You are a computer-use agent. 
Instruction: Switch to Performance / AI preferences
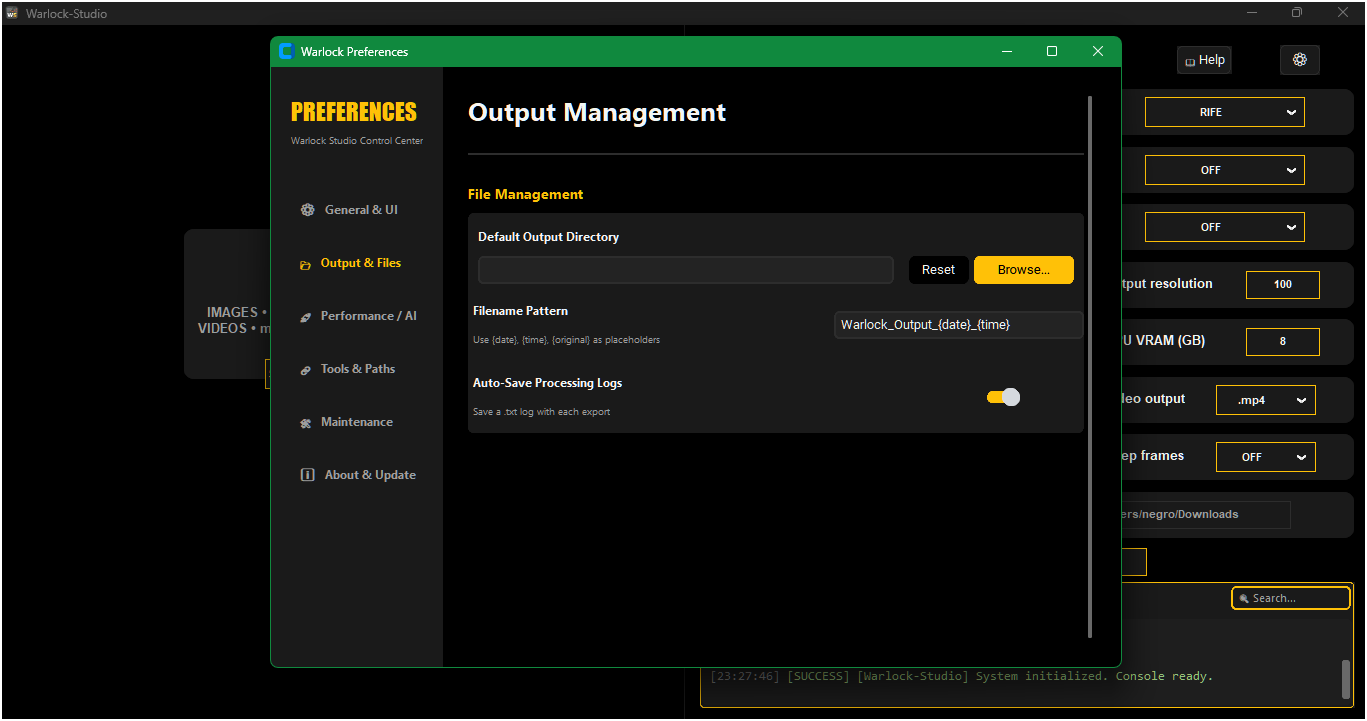pyautogui.click(x=358, y=316)
